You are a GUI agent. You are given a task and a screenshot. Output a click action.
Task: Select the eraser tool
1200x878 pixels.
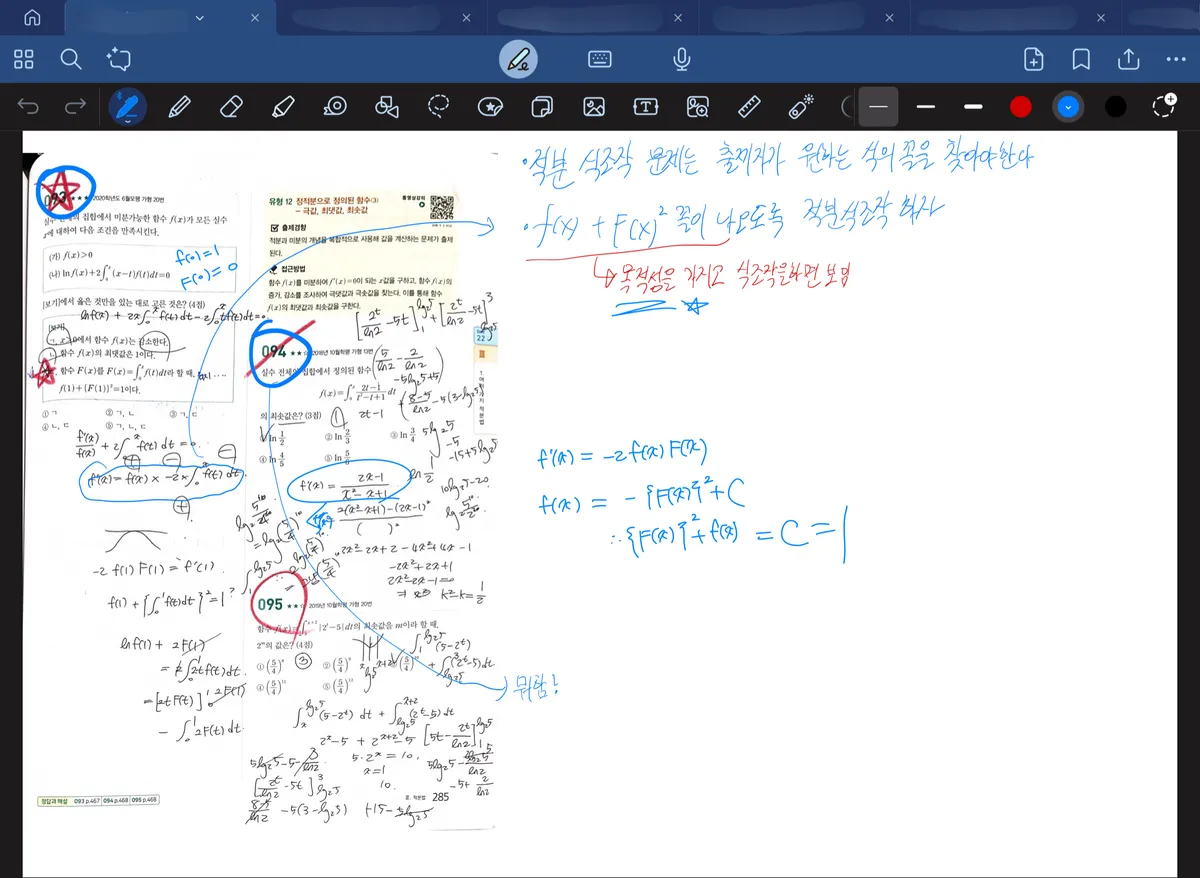231,106
